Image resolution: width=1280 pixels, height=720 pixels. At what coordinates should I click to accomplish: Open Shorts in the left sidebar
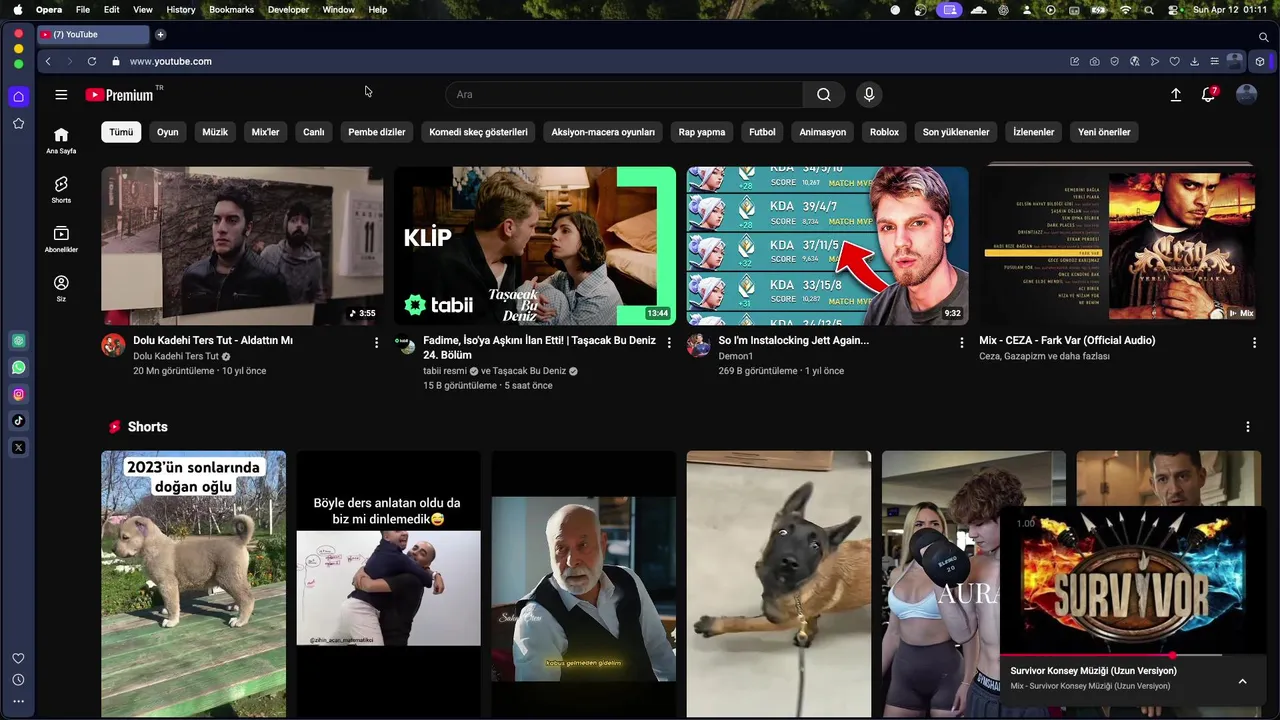pyautogui.click(x=61, y=190)
